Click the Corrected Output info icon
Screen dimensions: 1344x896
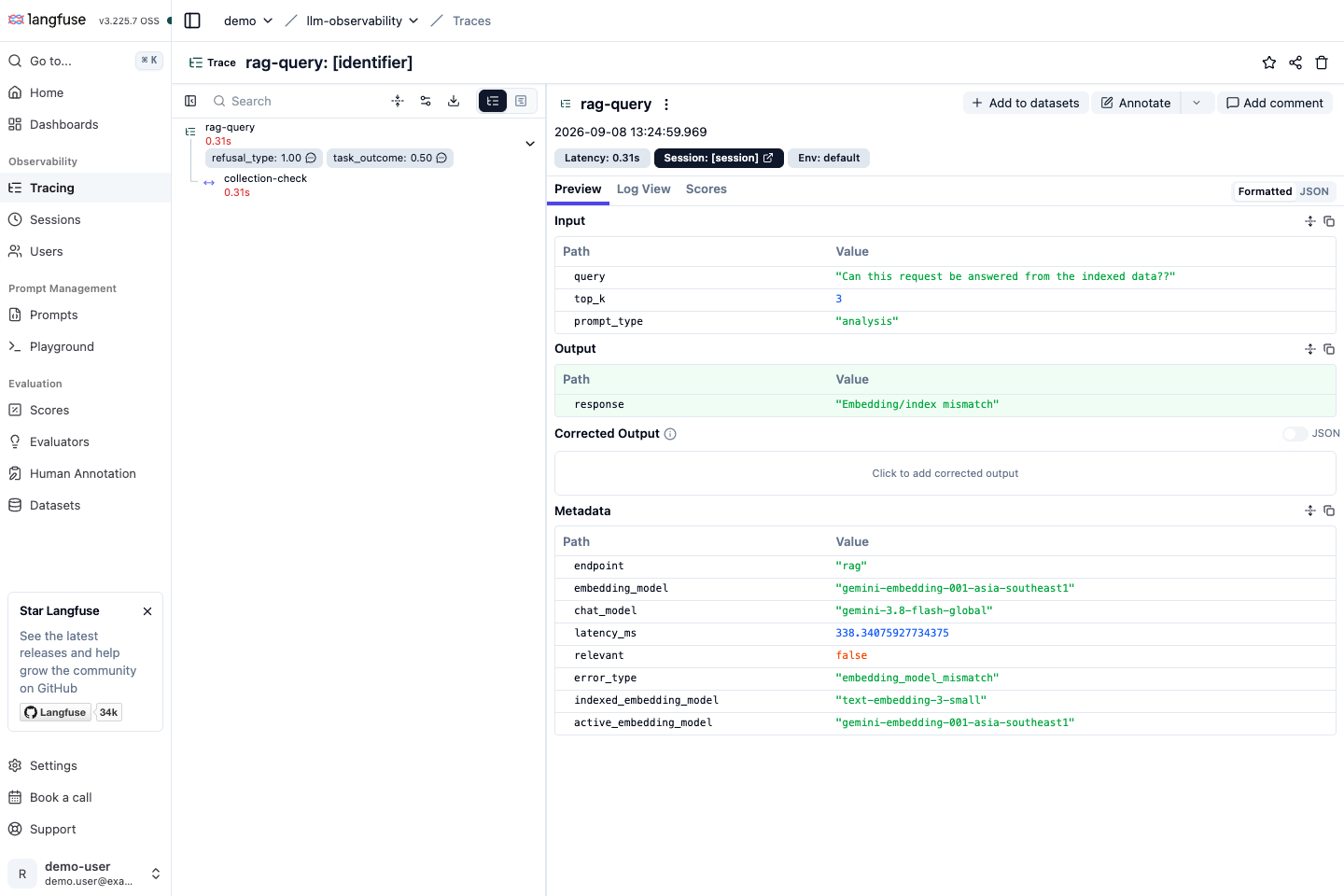pyautogui.click(x=670, y=434)
